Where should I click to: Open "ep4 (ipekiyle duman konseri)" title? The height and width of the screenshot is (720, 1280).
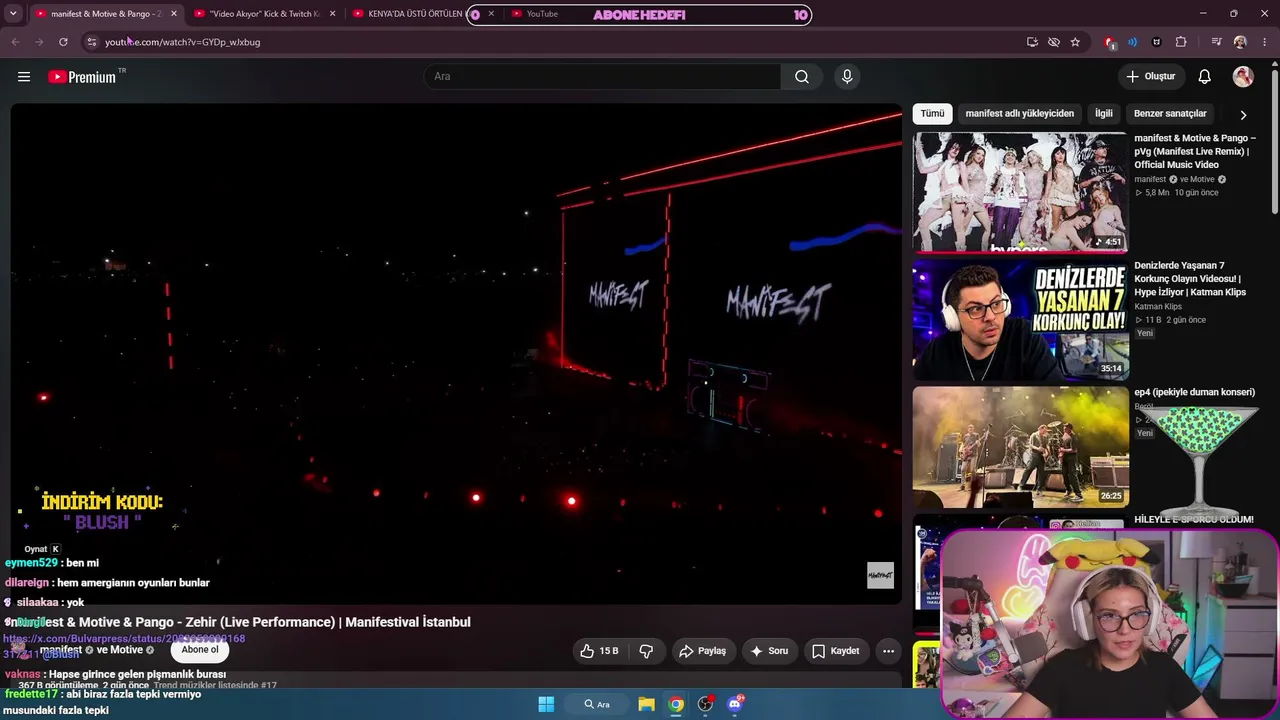tap(1194, 393)
